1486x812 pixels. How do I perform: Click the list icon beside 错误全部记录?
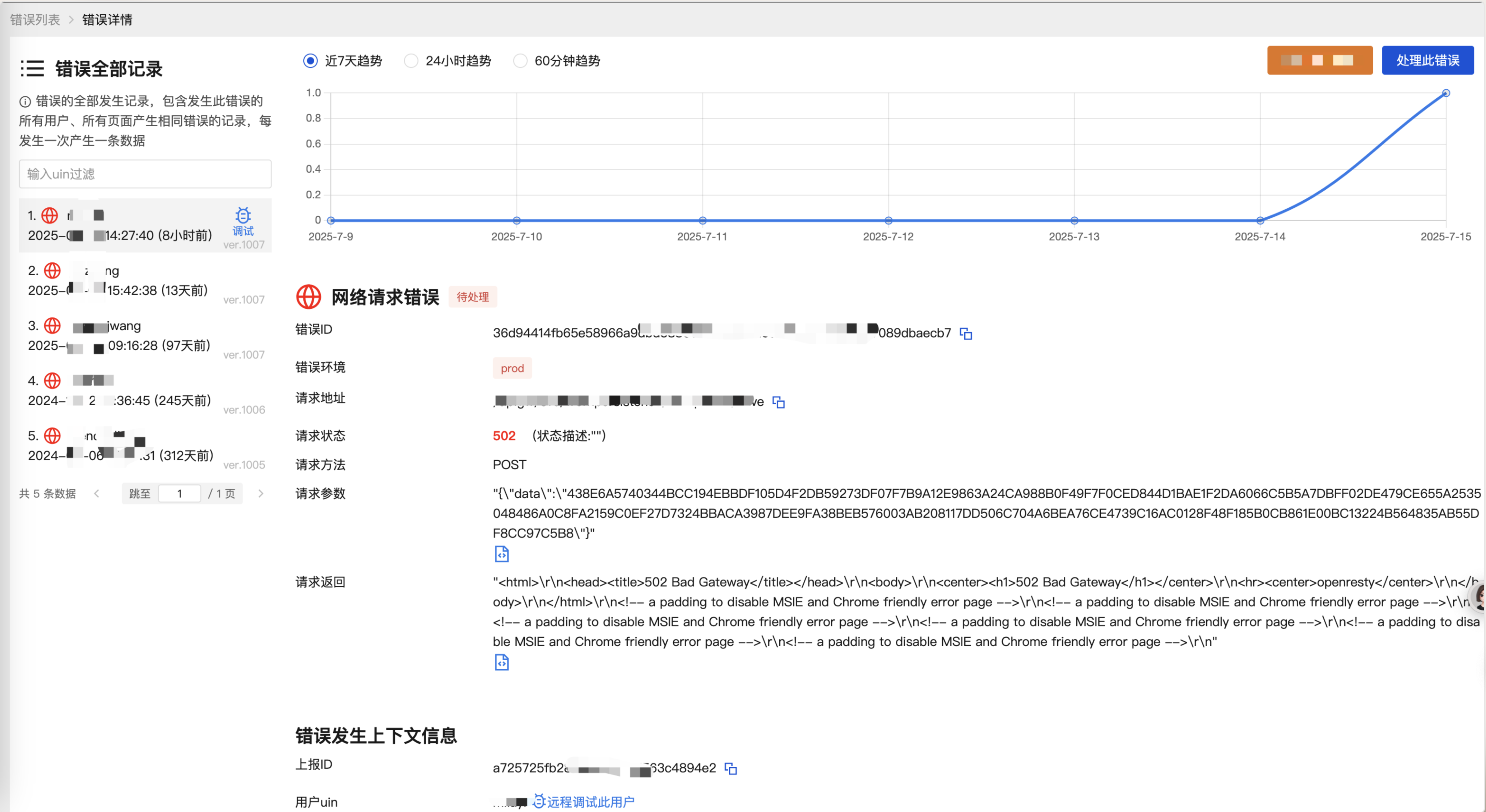pos(32,69)
